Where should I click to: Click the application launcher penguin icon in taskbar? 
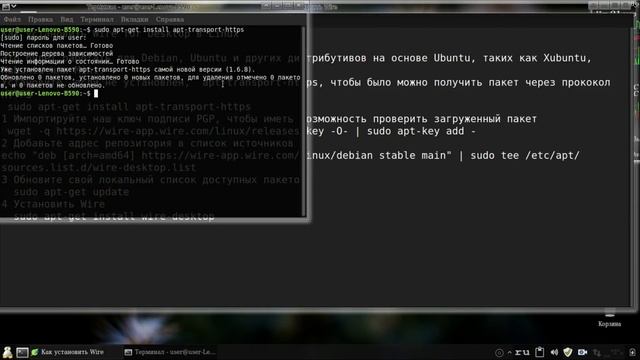tap(7, 352)
